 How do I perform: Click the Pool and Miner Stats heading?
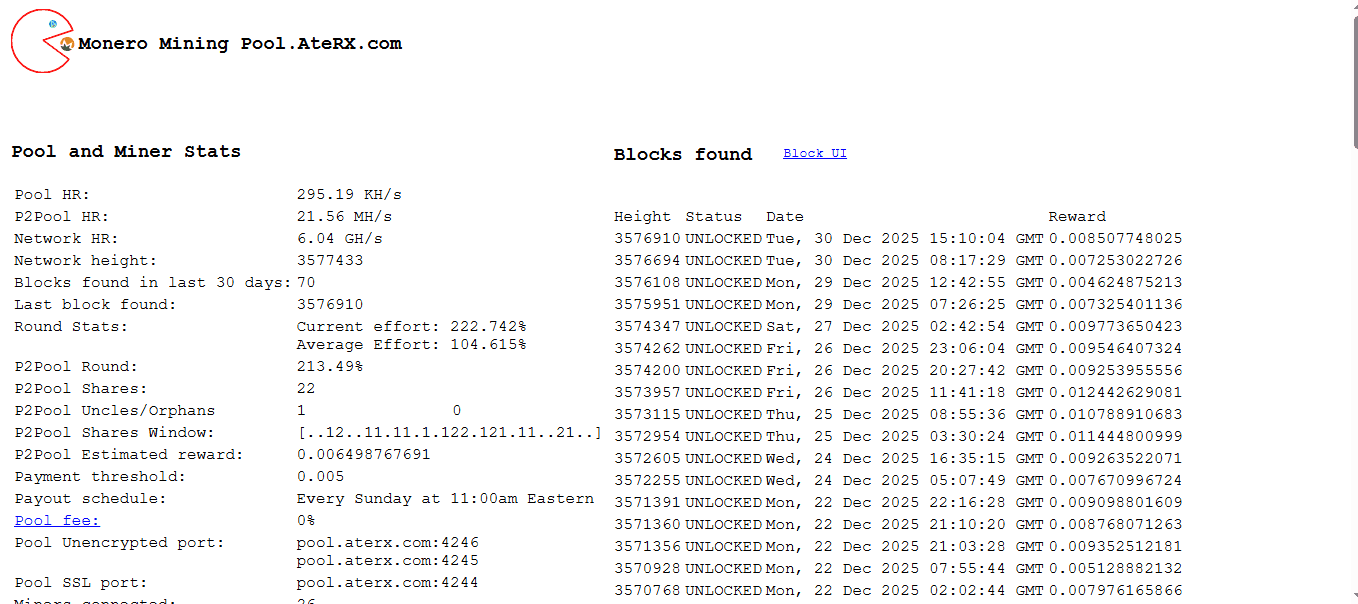[126, 152]
